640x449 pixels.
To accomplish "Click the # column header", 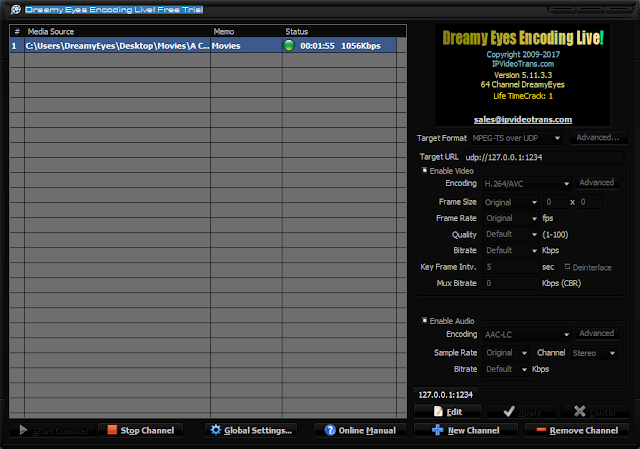I will coord(17,31).
